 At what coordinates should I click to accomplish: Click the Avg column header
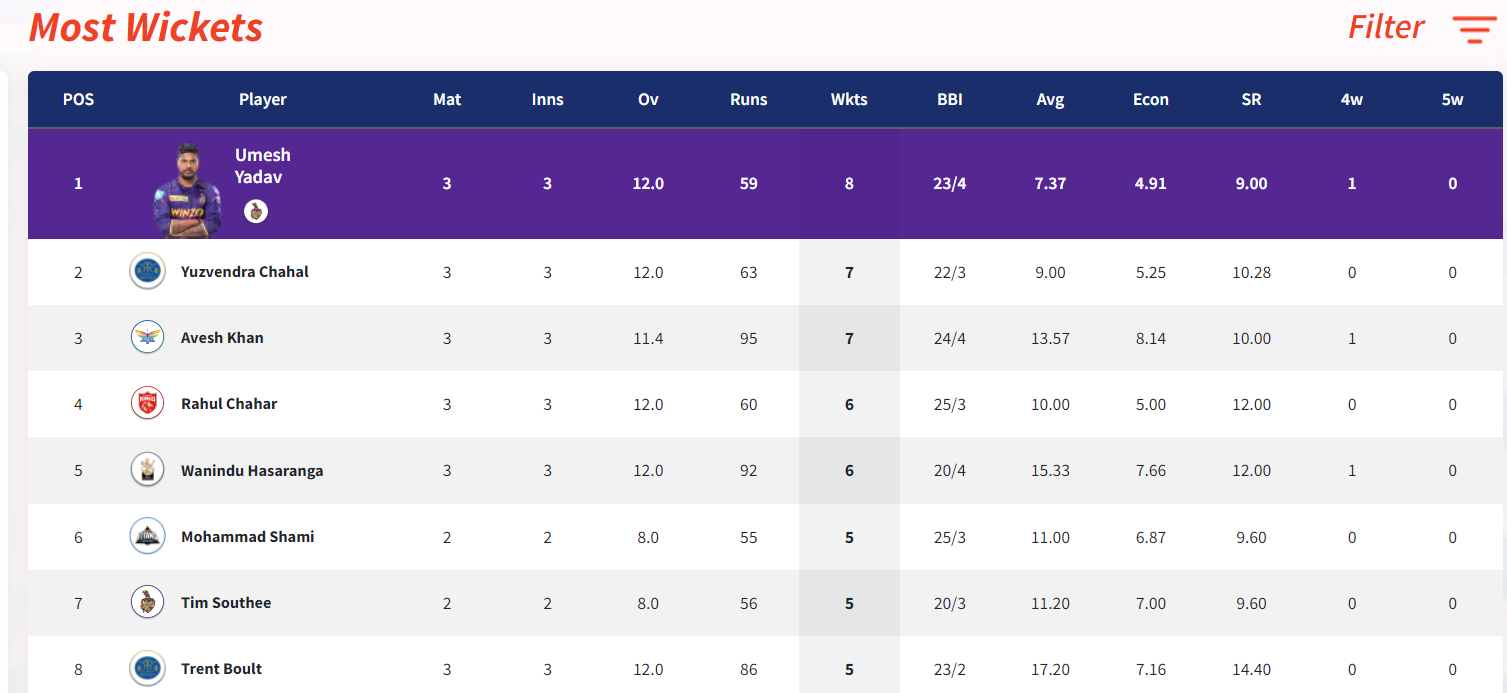pos(1050,99)
